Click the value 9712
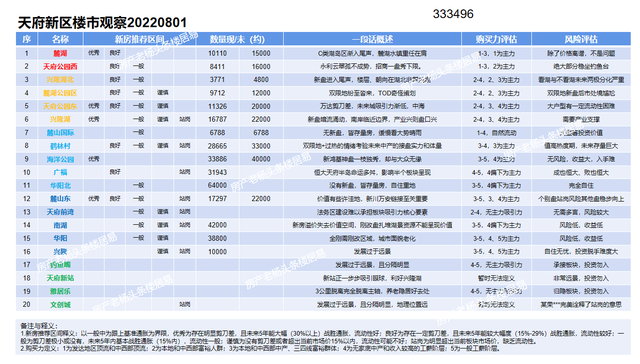 [217, 93]
